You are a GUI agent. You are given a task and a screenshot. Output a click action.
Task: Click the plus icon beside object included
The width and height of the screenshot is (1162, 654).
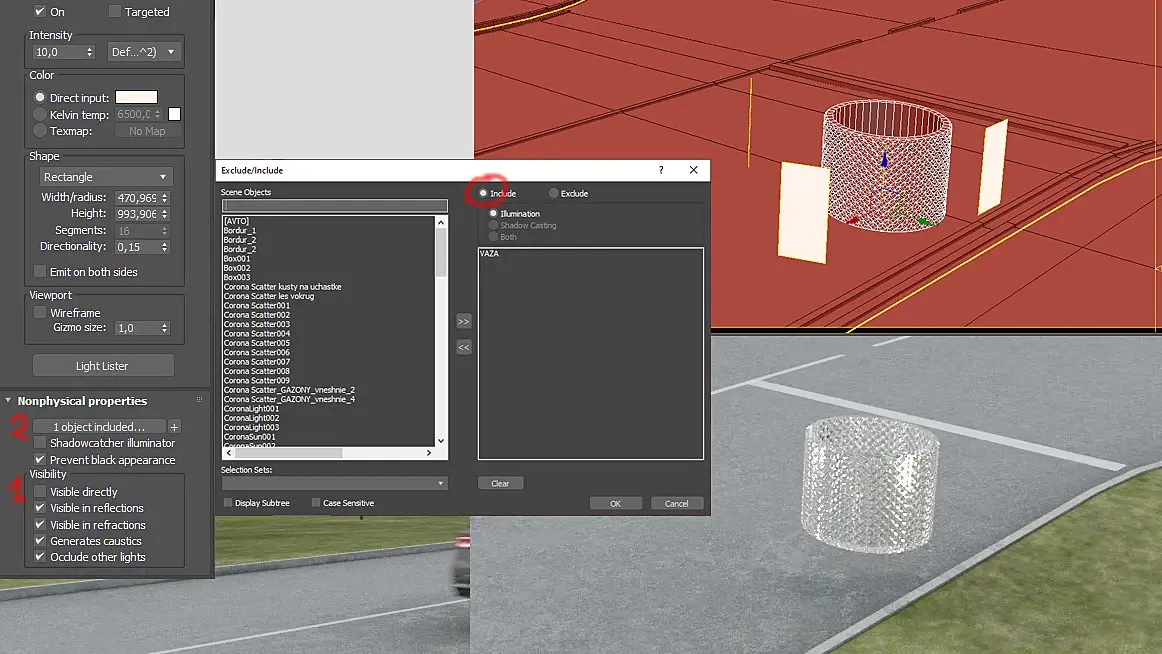174,427
